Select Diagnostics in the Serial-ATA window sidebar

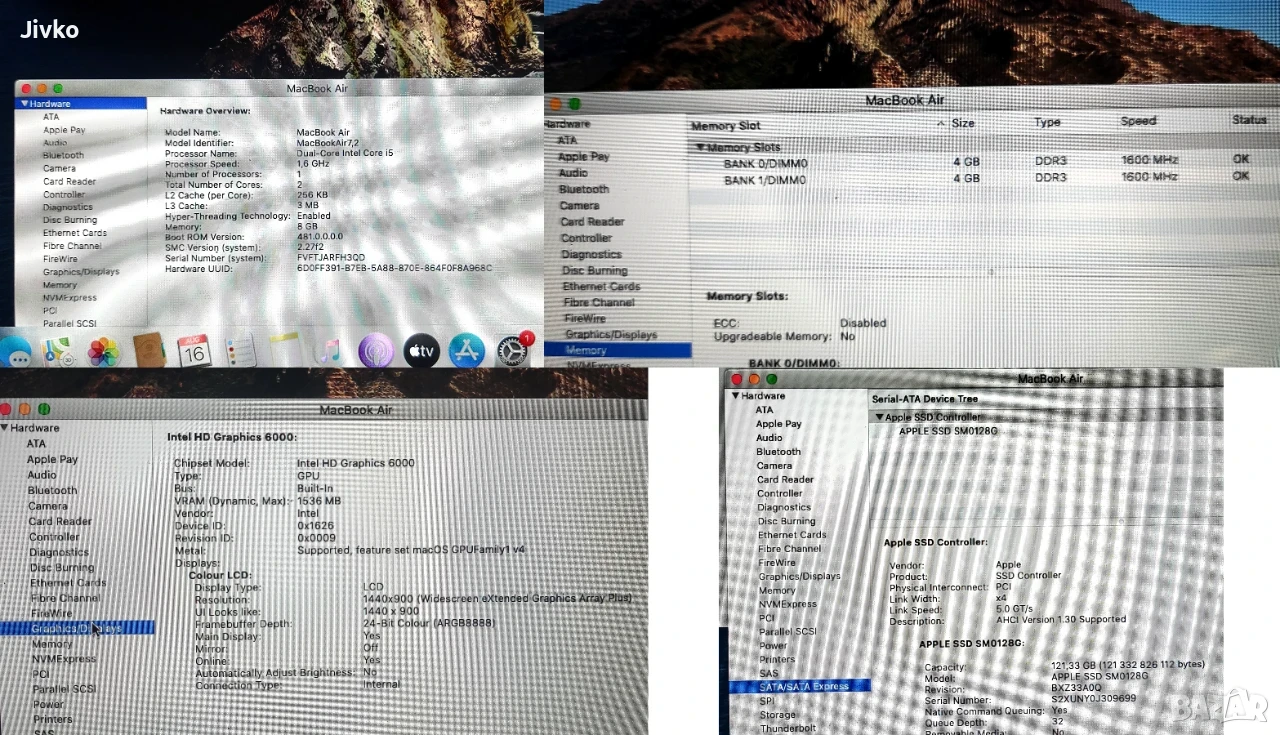[x=784, y=508]
